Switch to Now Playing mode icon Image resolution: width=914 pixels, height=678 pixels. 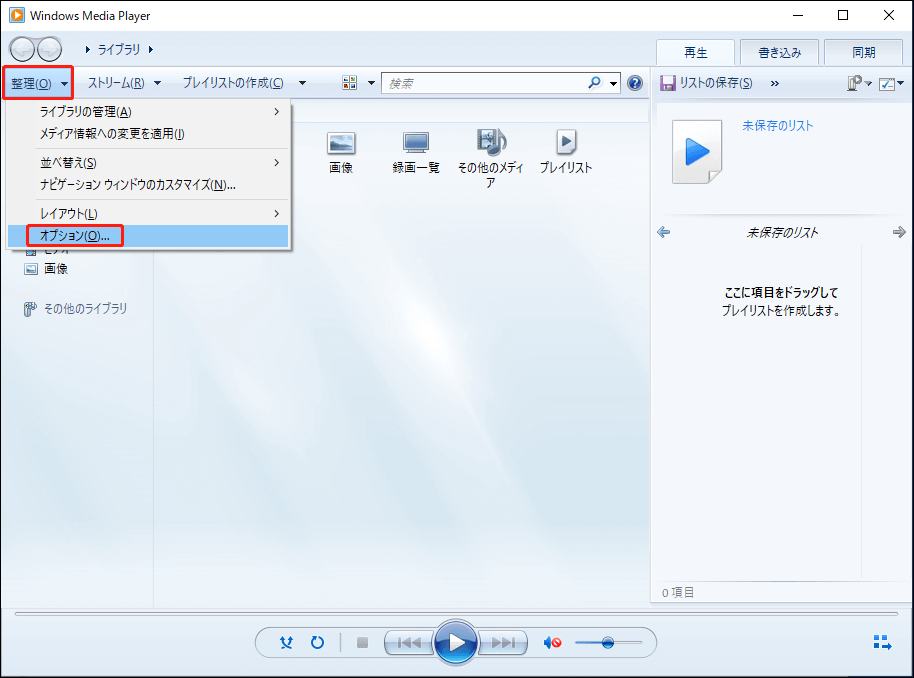tap(883, 642)
